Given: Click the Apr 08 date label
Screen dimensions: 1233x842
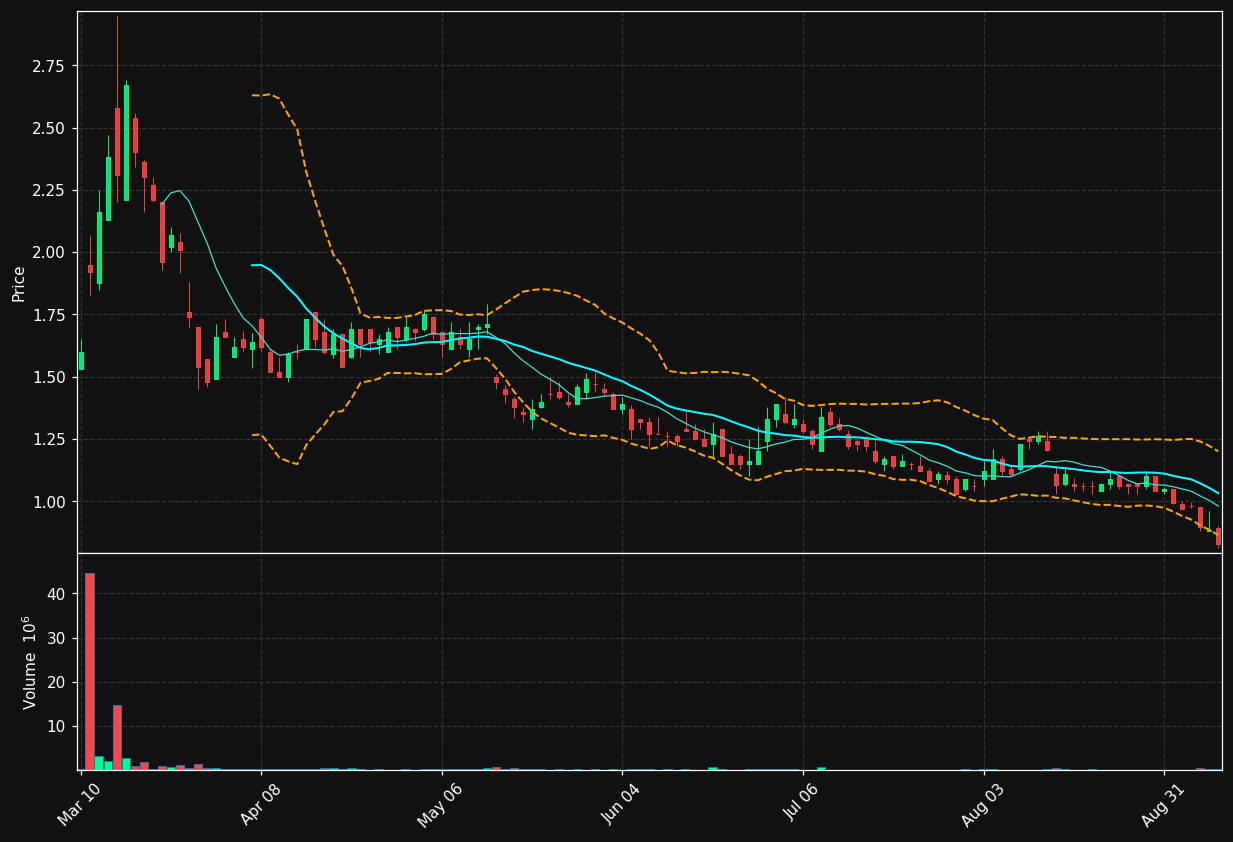Looking at the screenshot, I should (x=260, y=803).
